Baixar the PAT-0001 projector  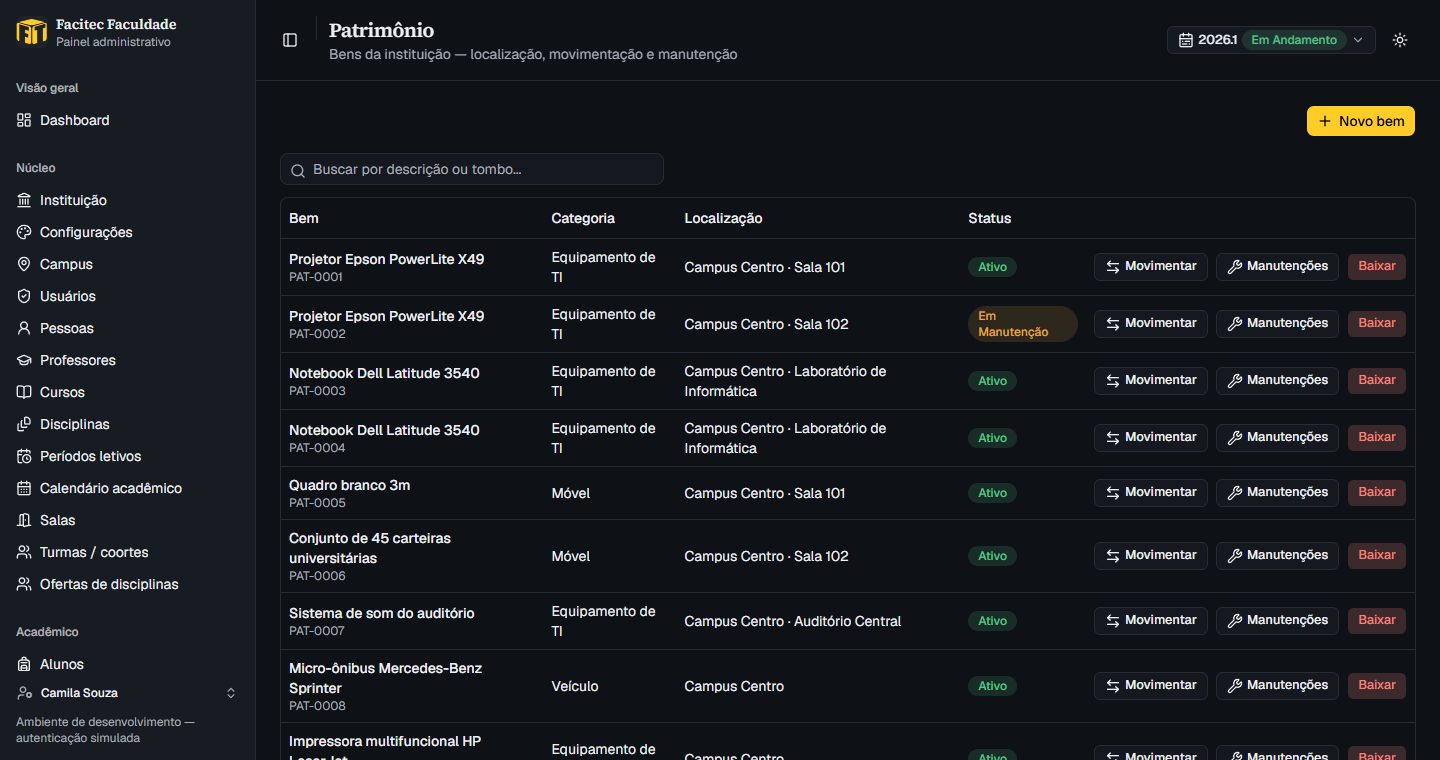point(1377,266)
